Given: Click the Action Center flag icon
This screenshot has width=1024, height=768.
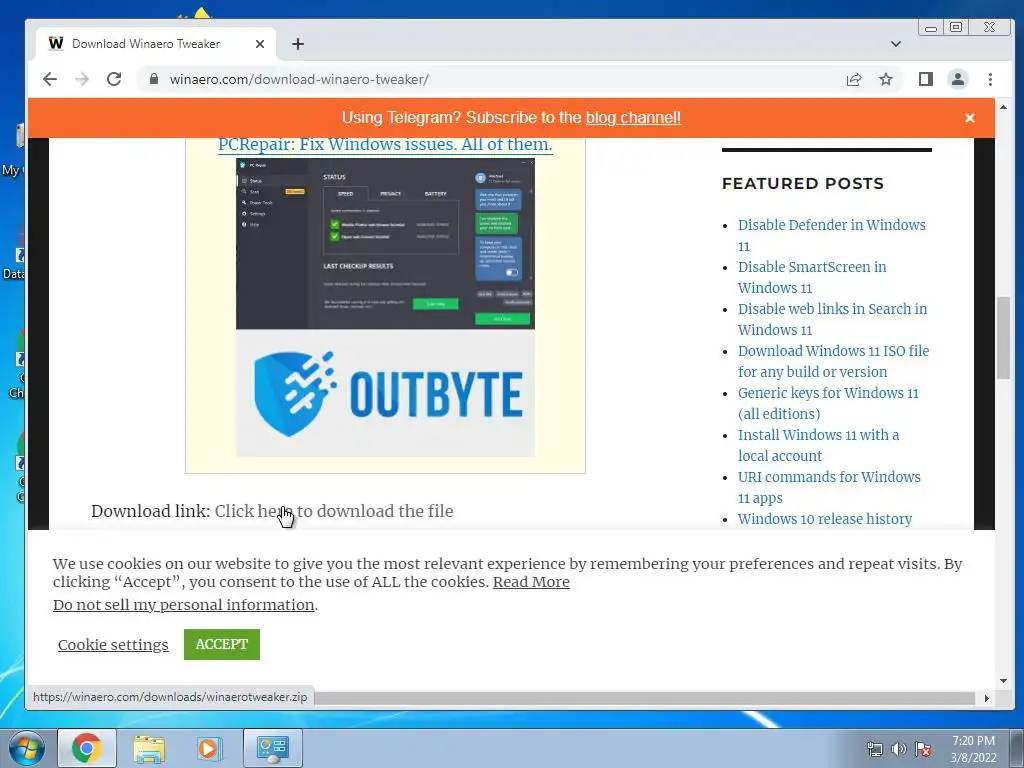Looking at the screenshot, I should click(923, 749).
